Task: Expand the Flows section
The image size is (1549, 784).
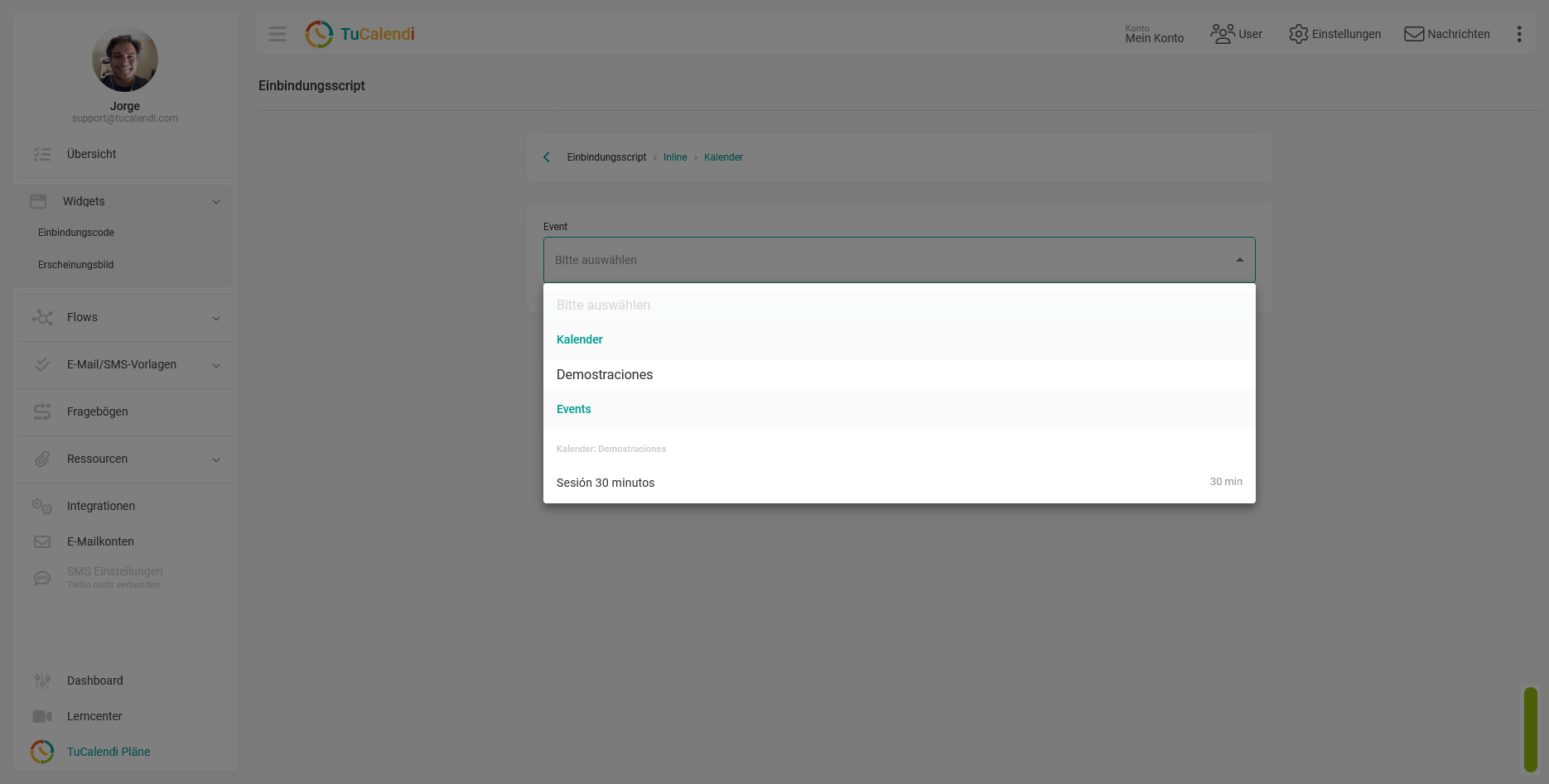Action: point(216,318)
